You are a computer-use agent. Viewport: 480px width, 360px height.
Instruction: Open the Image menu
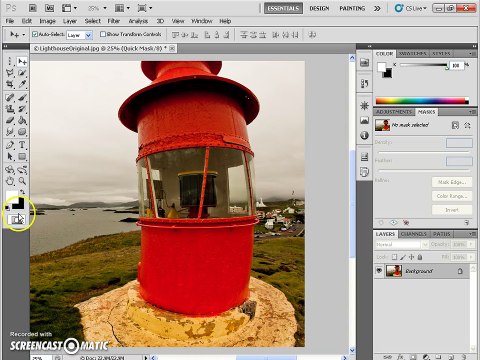47,21
